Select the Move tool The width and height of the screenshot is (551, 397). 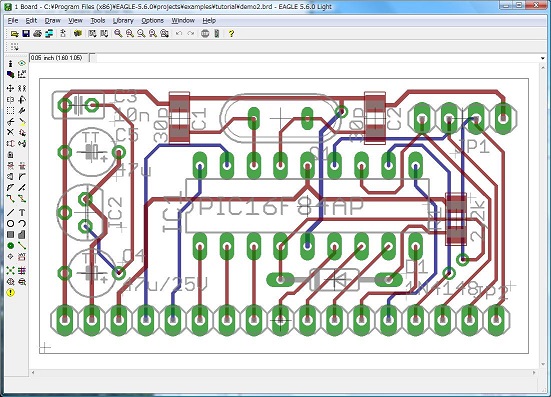click(x=11, y=88)
